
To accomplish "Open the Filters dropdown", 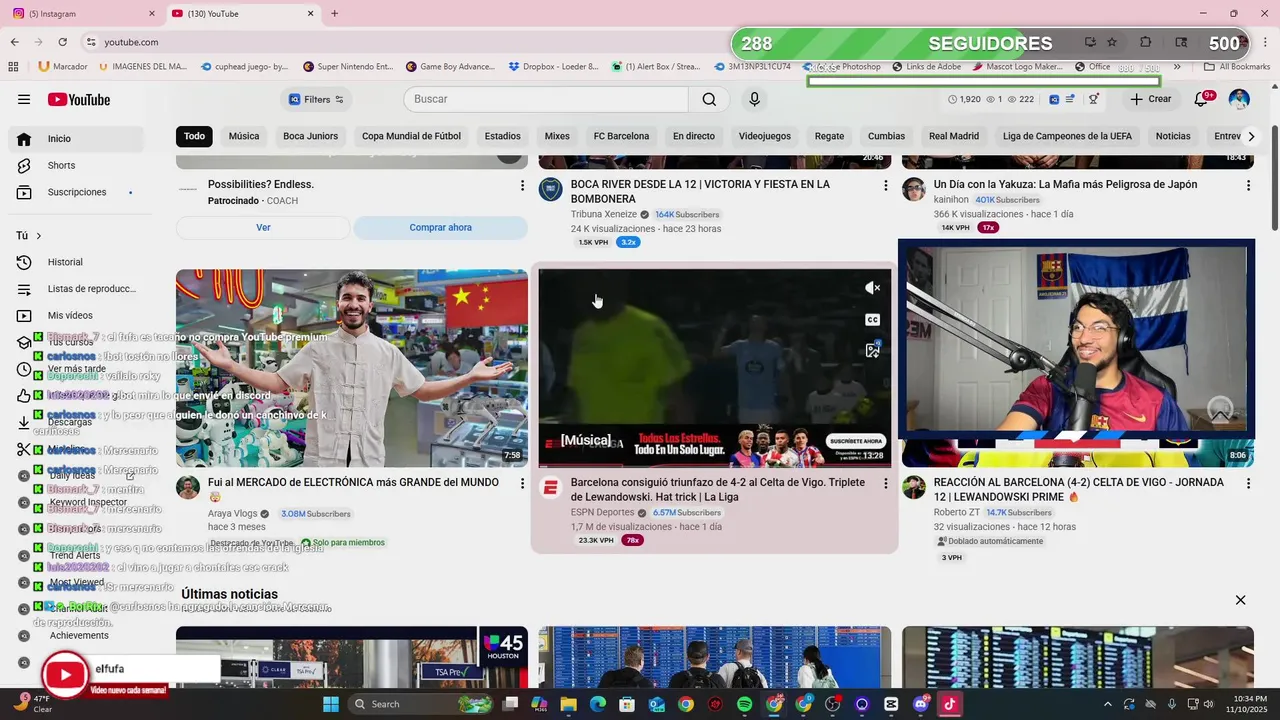I will [x=316, y=99].
